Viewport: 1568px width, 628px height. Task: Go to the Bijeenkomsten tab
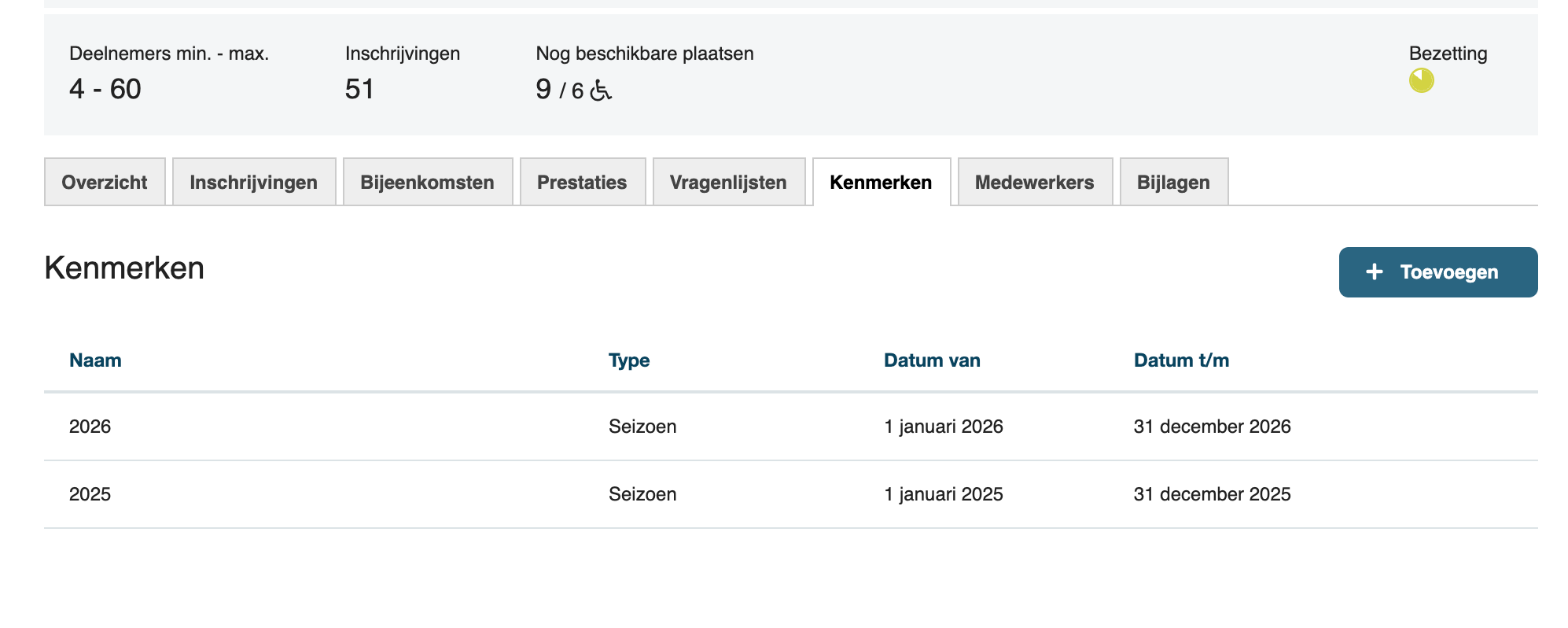tap(427, 183)
